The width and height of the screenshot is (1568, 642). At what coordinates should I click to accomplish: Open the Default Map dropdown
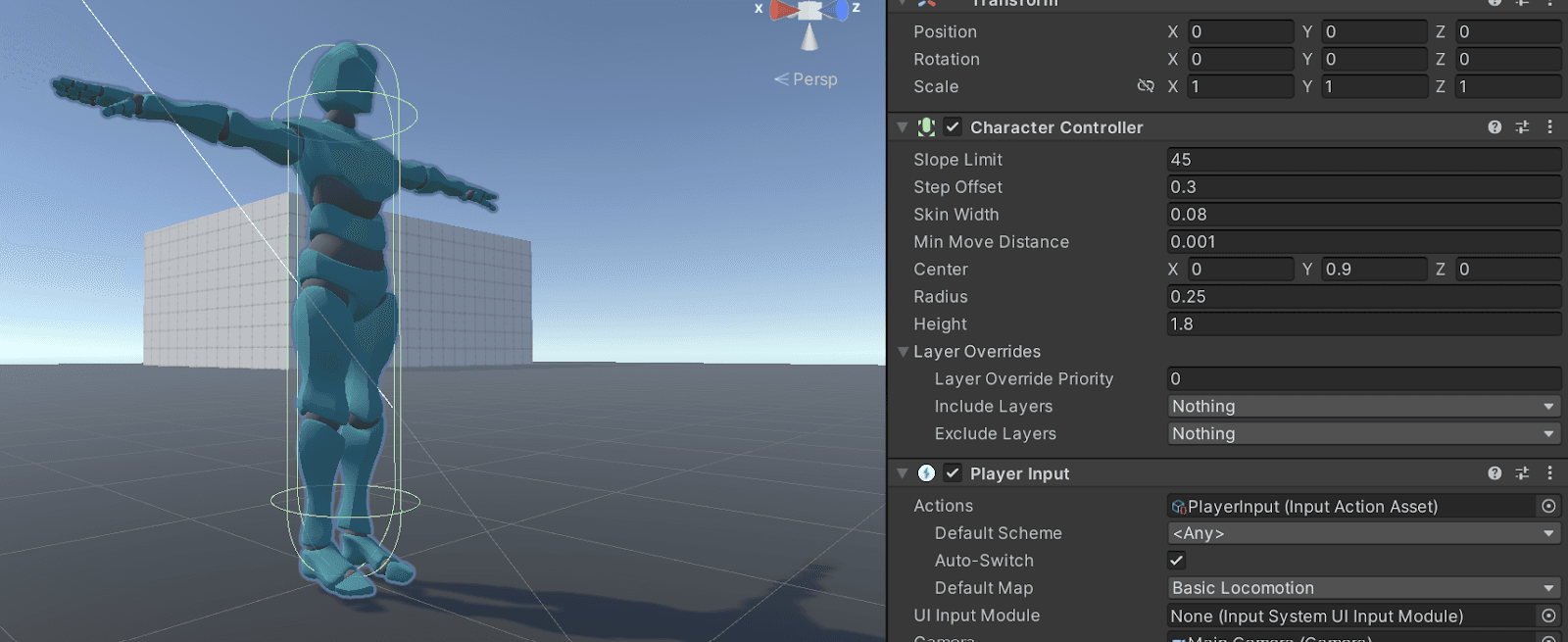pos(1363,588)
